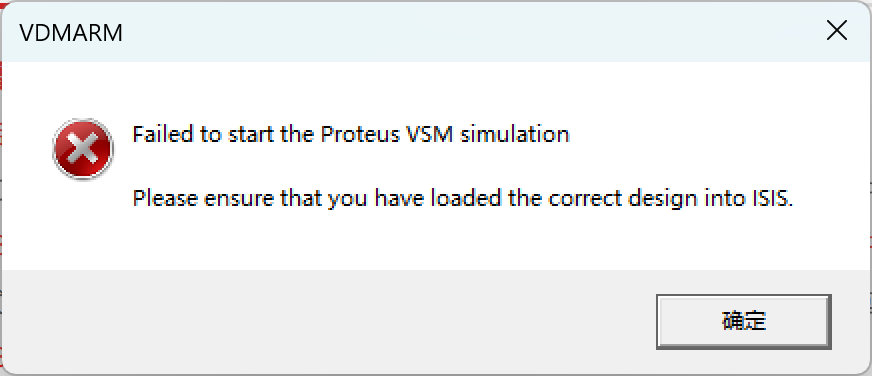This screenshot has width=872, height=376.
Task: Click the 'Failed to start' message line
Action: point(350,135)
